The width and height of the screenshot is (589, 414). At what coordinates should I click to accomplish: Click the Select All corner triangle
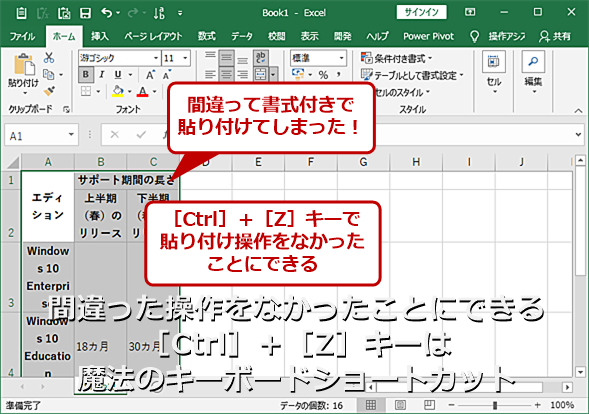[x=12, y=163]
